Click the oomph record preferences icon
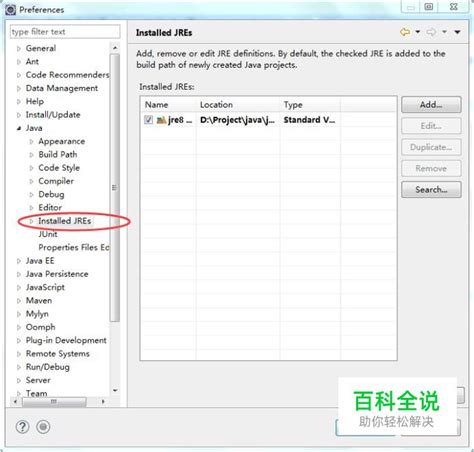The width and height of the screenshot is (474, 452). click(x=43, y=427)
